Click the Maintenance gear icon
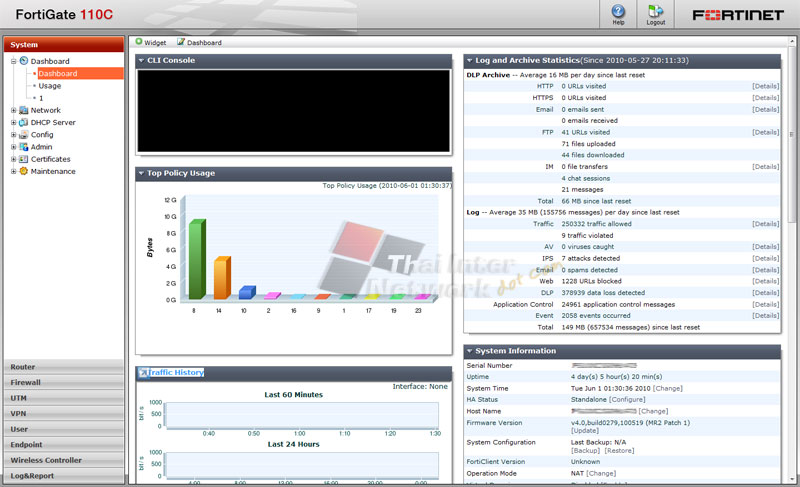 [23, 171]
